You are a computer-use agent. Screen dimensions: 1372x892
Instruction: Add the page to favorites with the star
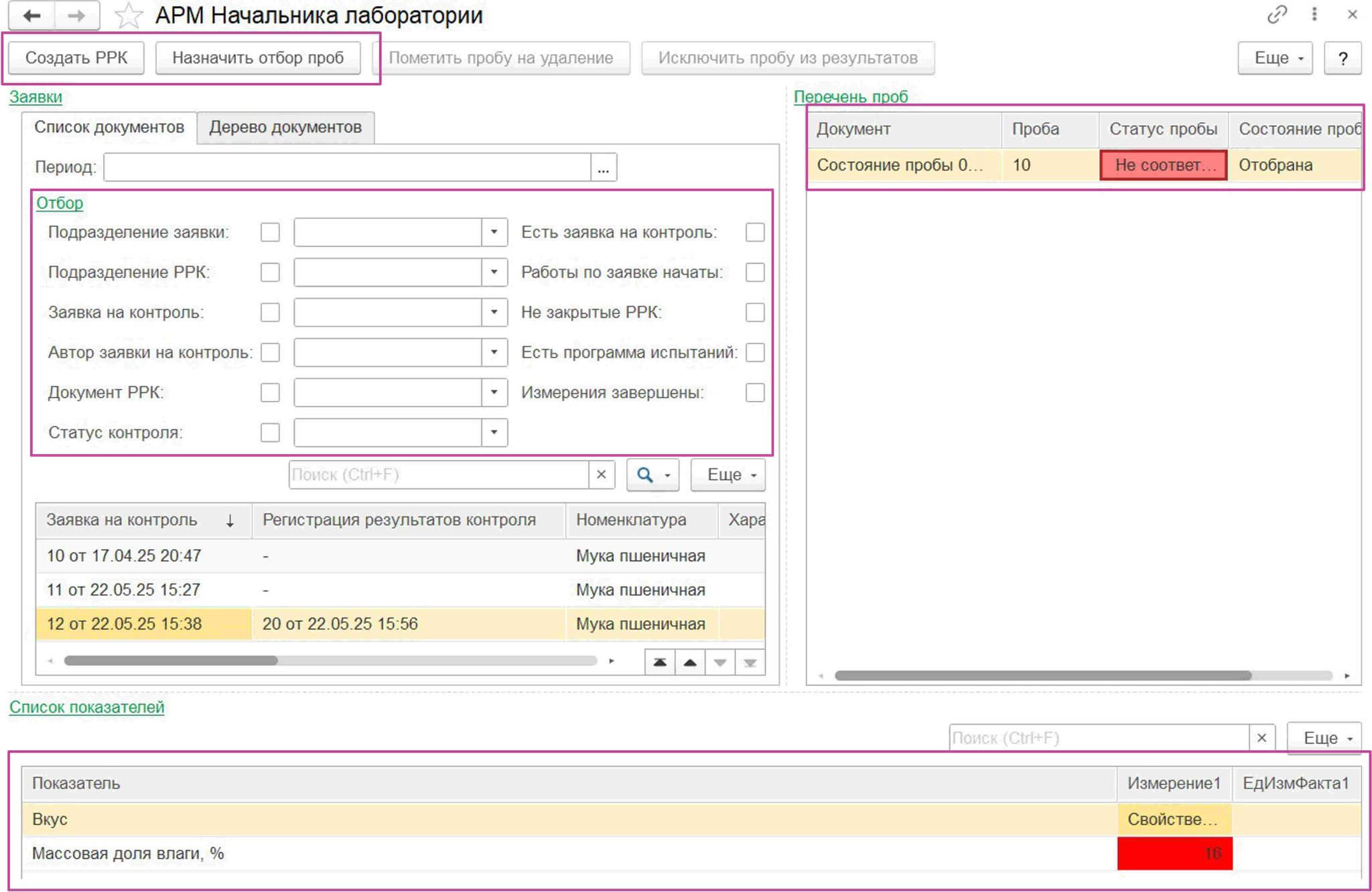[x=128, y=15]
